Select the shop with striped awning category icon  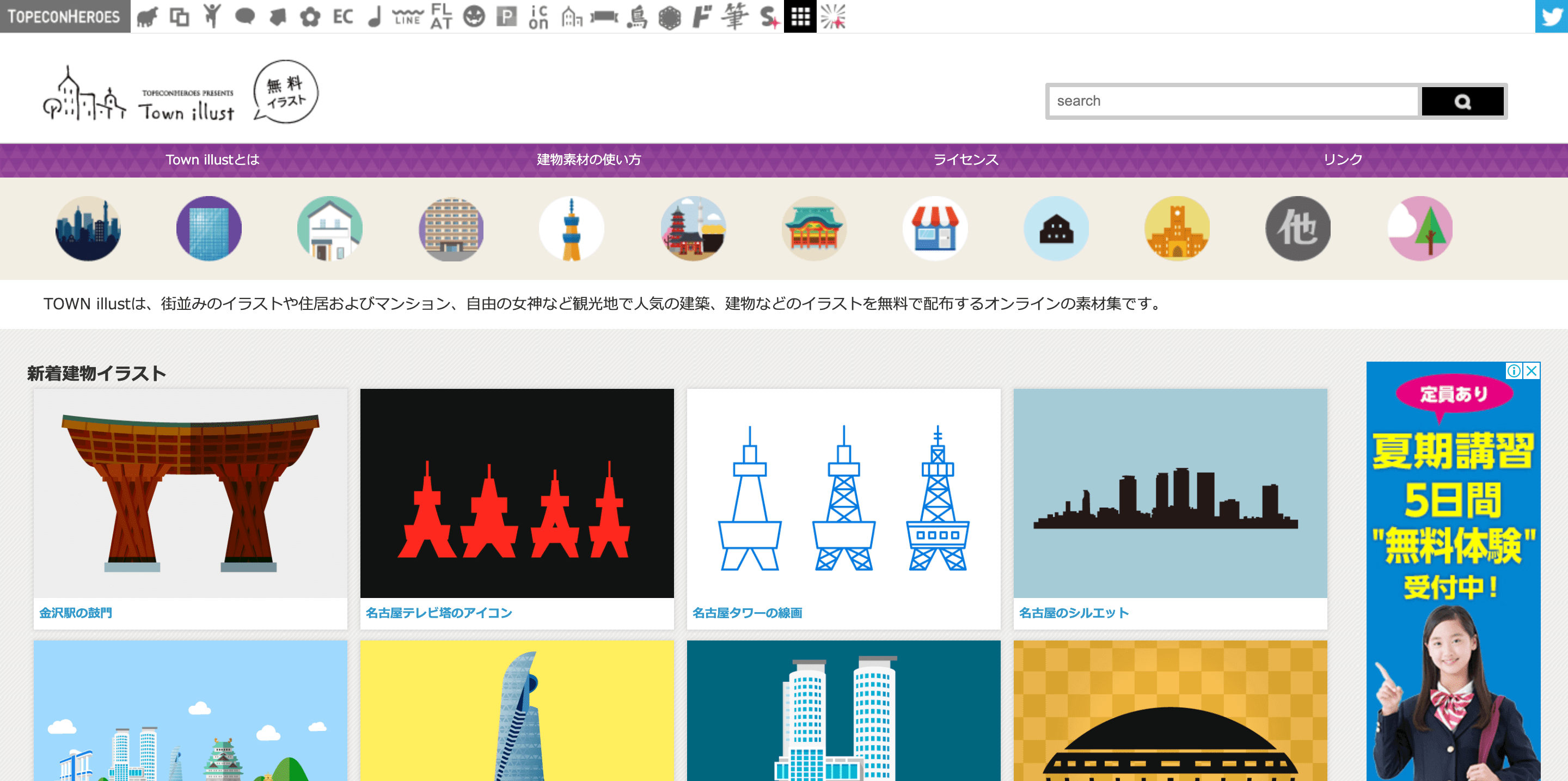click(x=935, y=229)
